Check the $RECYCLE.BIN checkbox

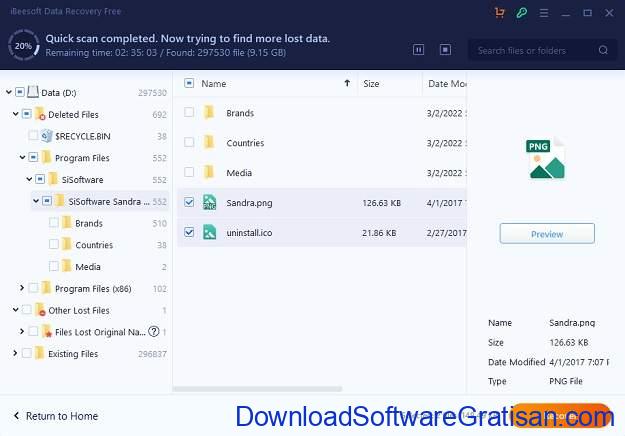point(33,136)
